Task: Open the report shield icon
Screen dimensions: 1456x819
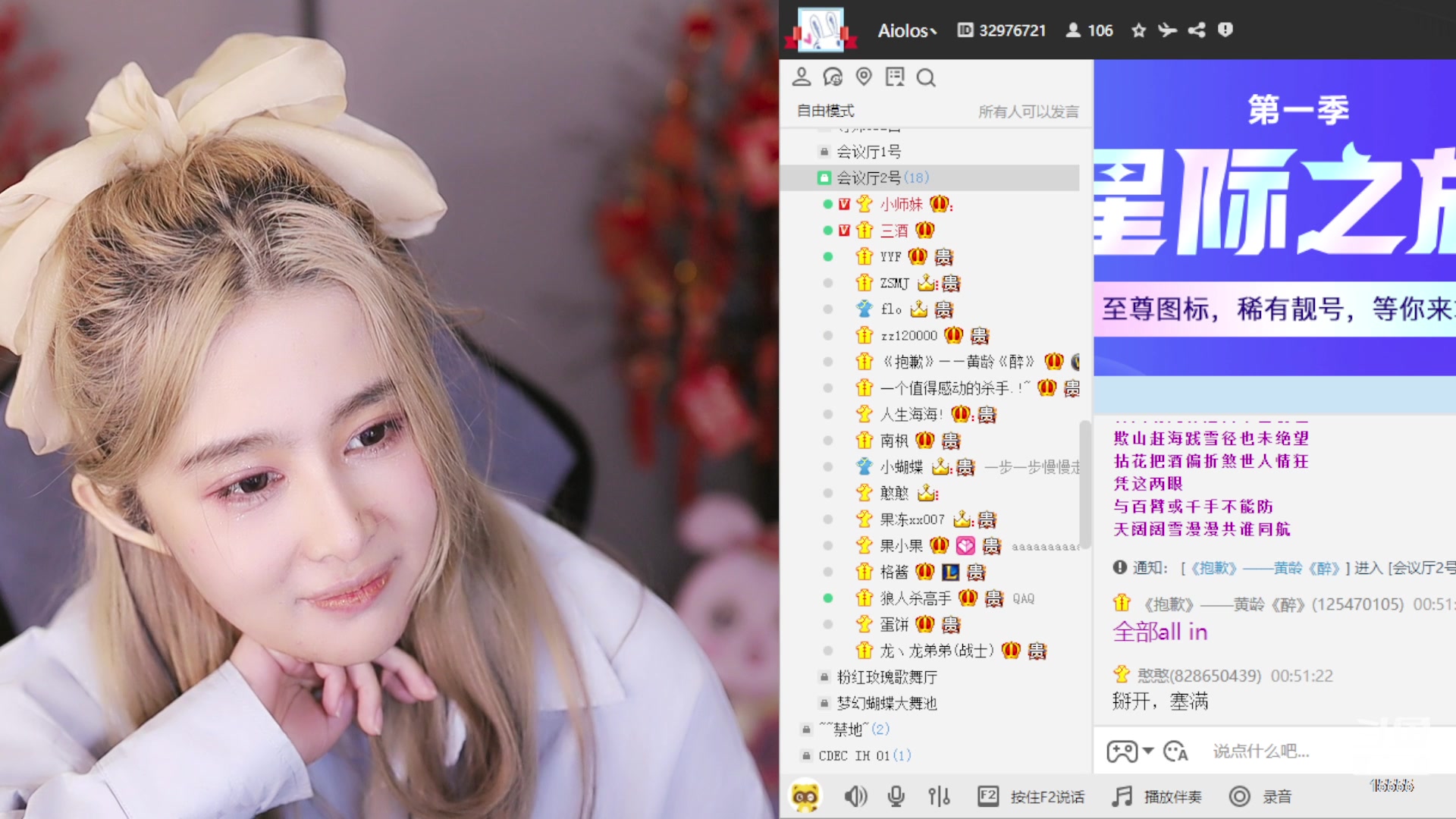Action: coord(1225,30)
